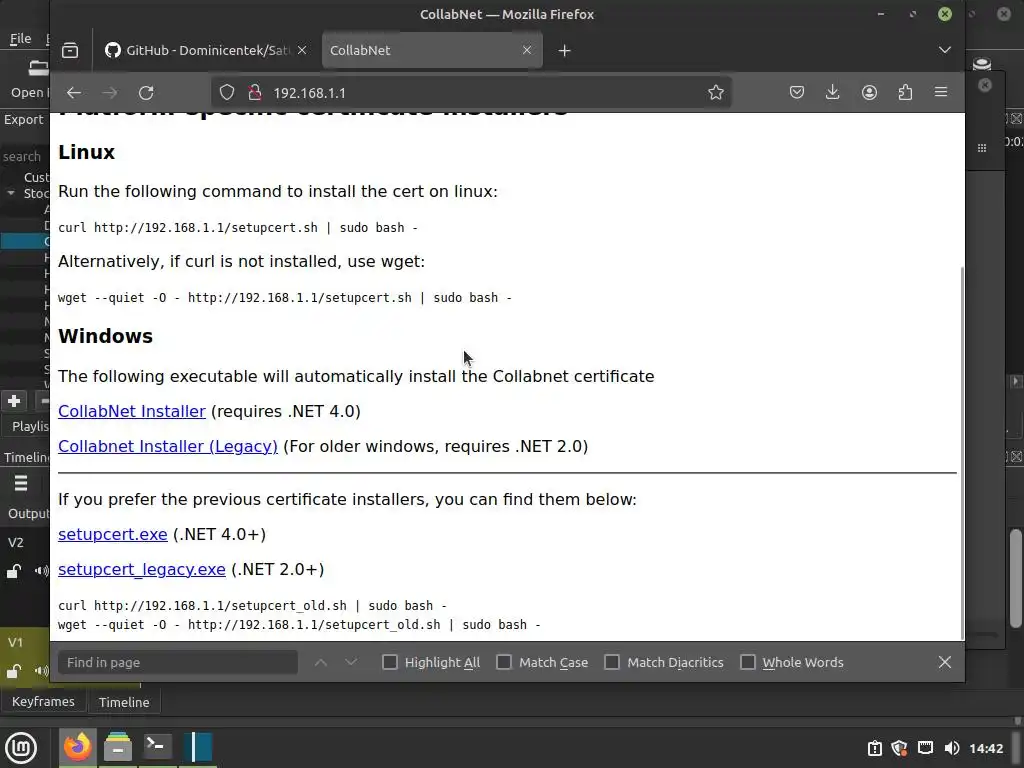Open the tracking protection shield in address bar
Viewport: 1024px width, 768px height.
(227, 93)
